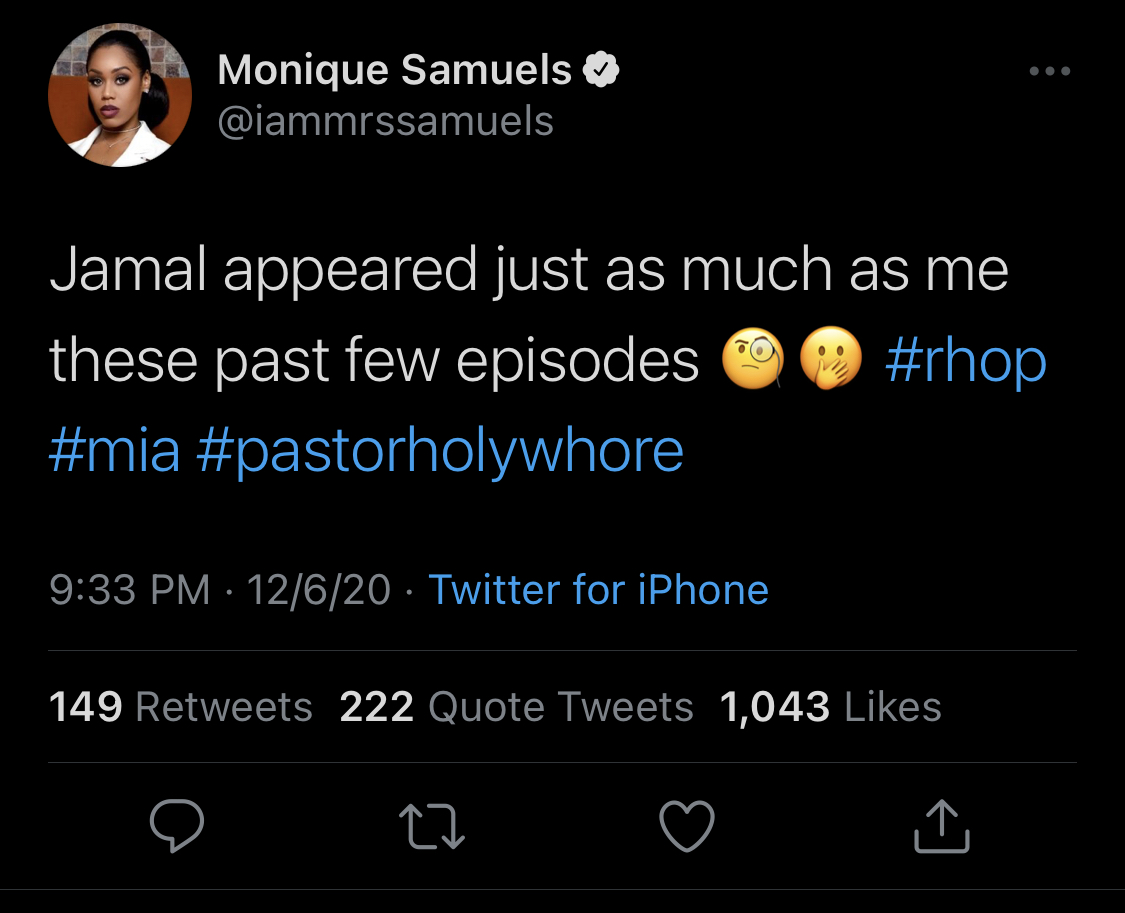Click the 9:33 PM timestamp
The image size is (1125, 913).
[130, 590]
